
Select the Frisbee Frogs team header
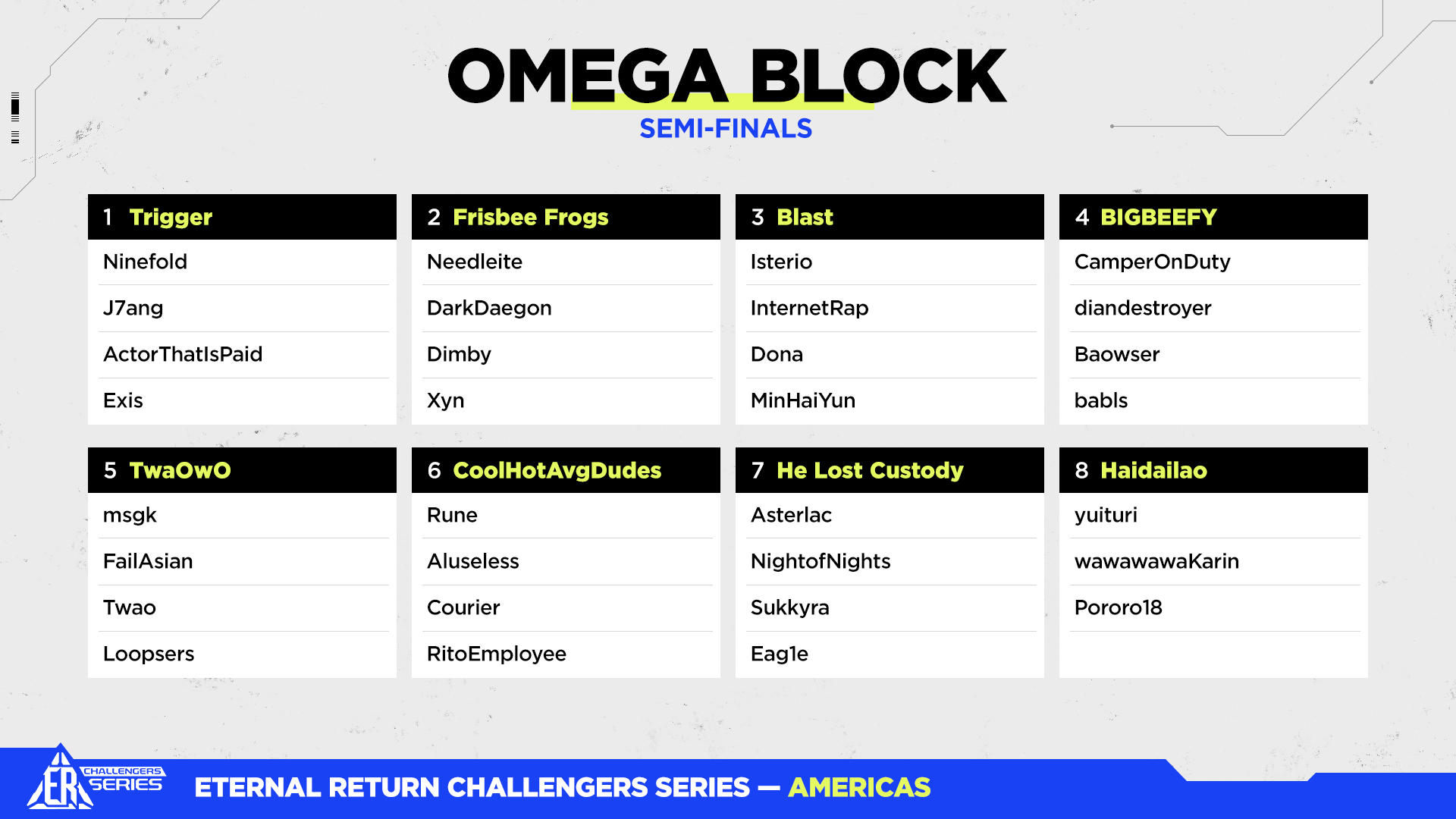click(x=566, y=217)
